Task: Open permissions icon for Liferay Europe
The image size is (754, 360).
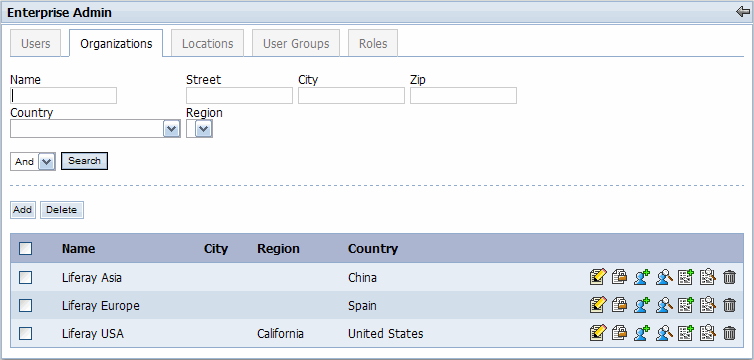Action: (619, 305)
